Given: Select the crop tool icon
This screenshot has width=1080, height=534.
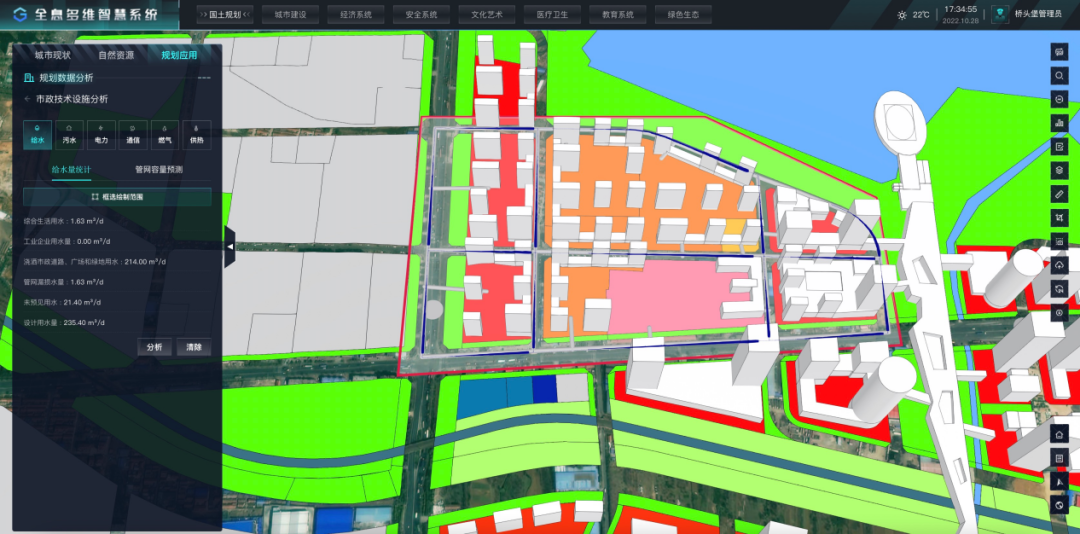Looking at the screenshot, I should 1059,217.
